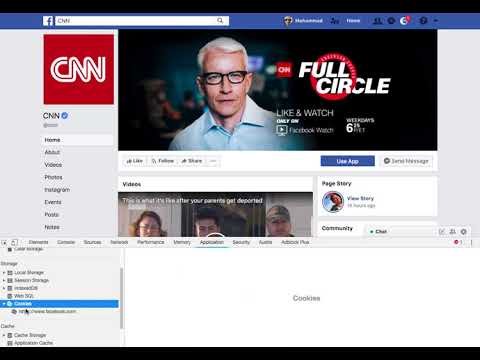Open the Notifications globe icon
Screen dimensions: 480x360
coord(404,21)
